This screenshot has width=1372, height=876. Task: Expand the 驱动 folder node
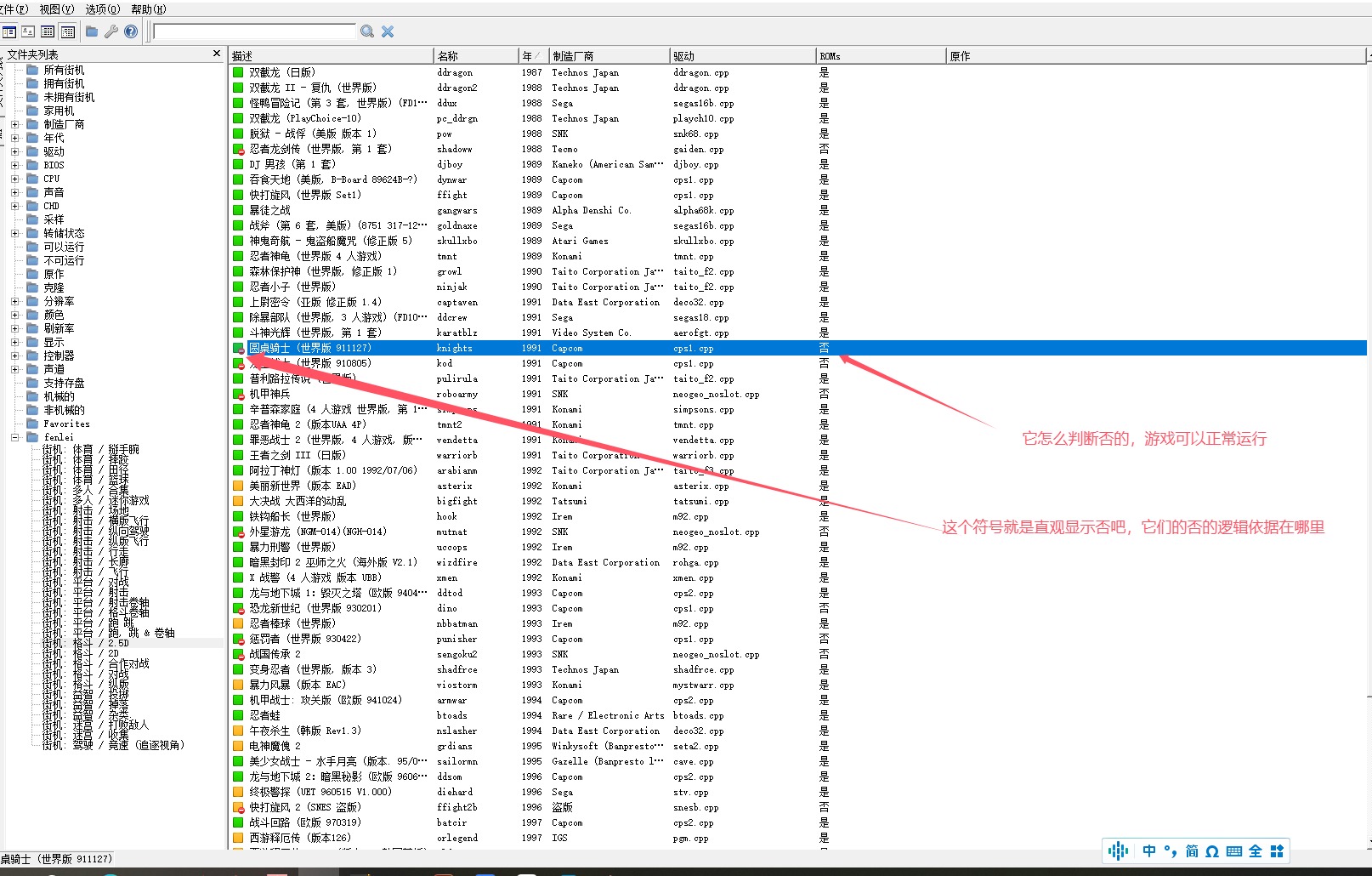click(x=14, y=151)
